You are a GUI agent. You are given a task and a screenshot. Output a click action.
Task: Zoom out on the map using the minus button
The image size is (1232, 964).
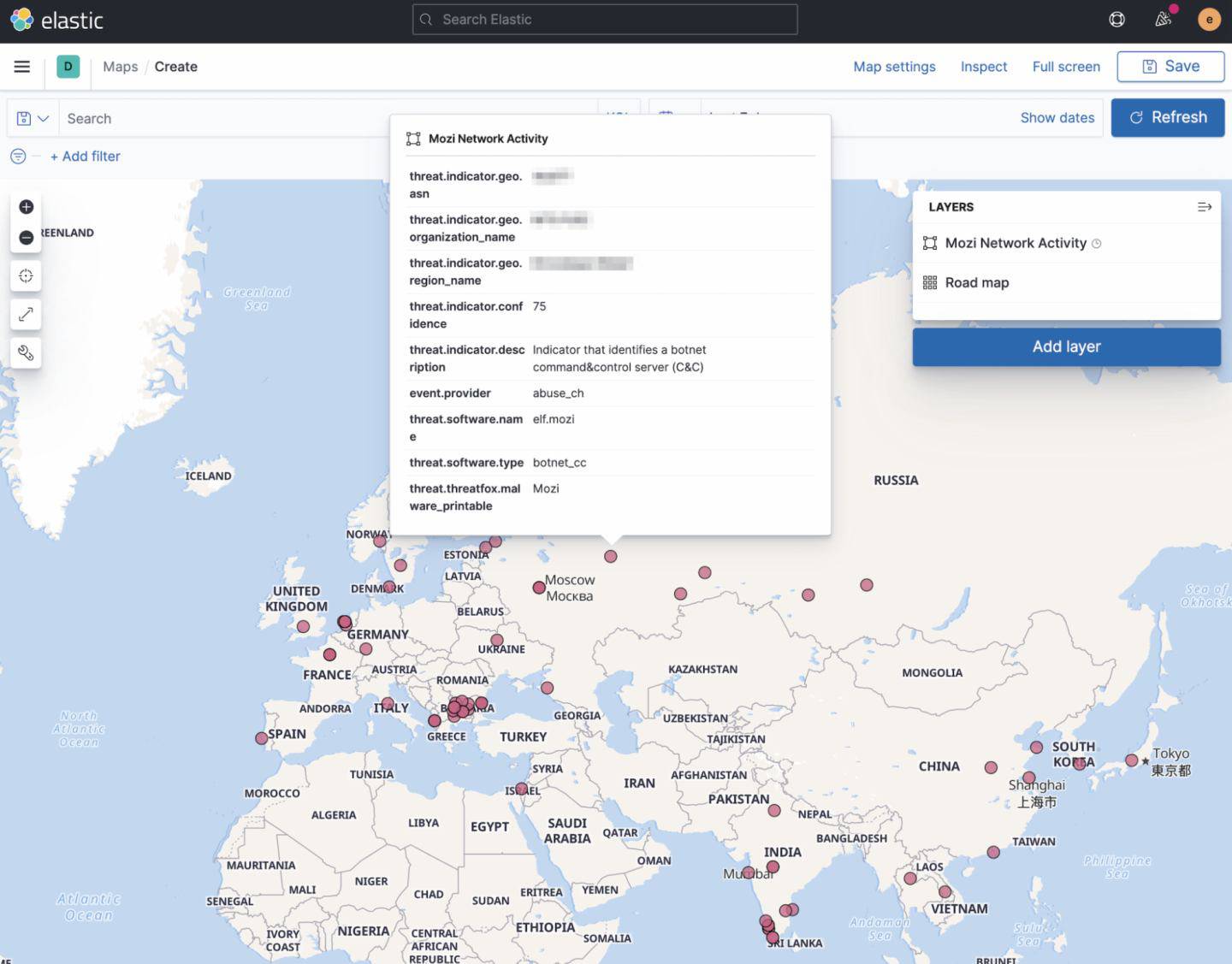pos(26,237)
